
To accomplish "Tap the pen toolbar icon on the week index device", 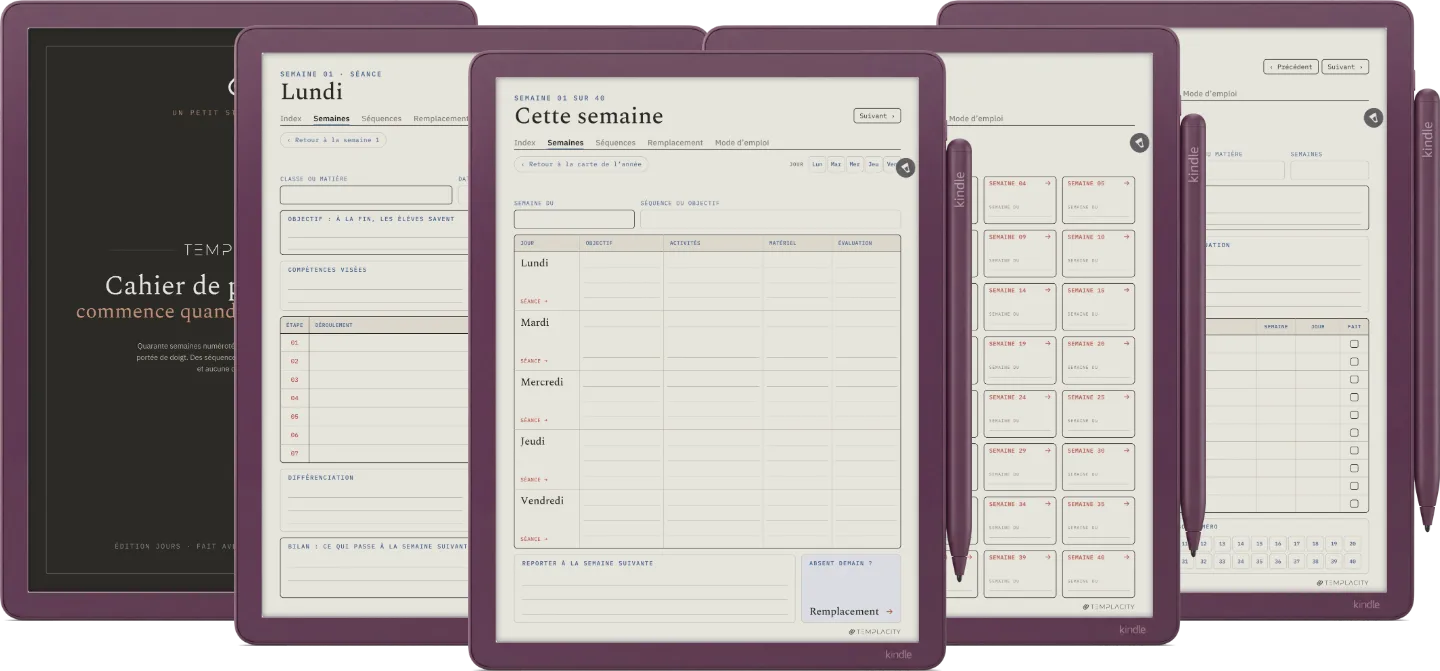I will tap(1139, 143).
